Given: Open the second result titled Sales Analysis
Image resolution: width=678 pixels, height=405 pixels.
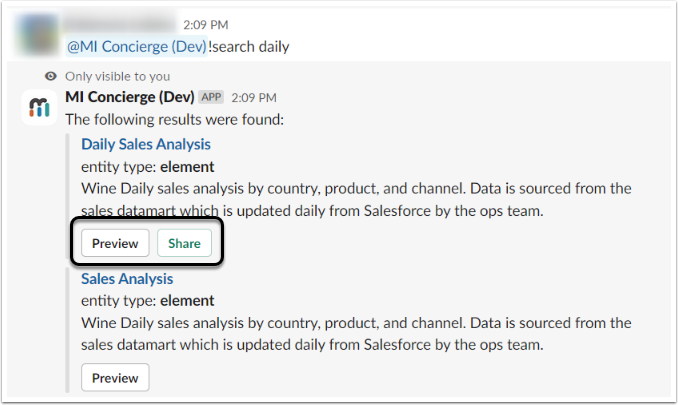Looking at the screenshot, I should click(127, 279).
